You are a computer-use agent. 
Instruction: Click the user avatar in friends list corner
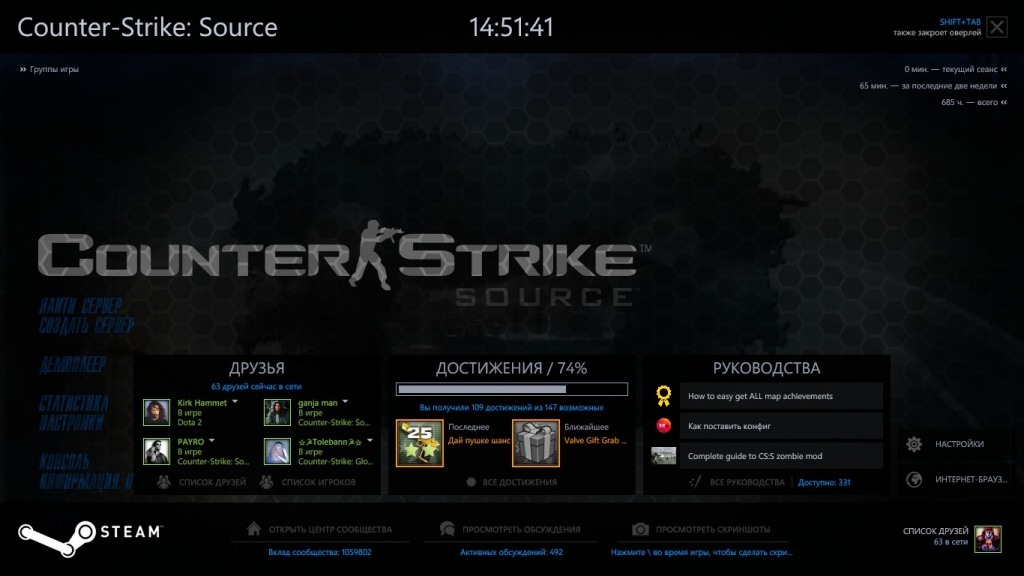[x=988, y=537]
